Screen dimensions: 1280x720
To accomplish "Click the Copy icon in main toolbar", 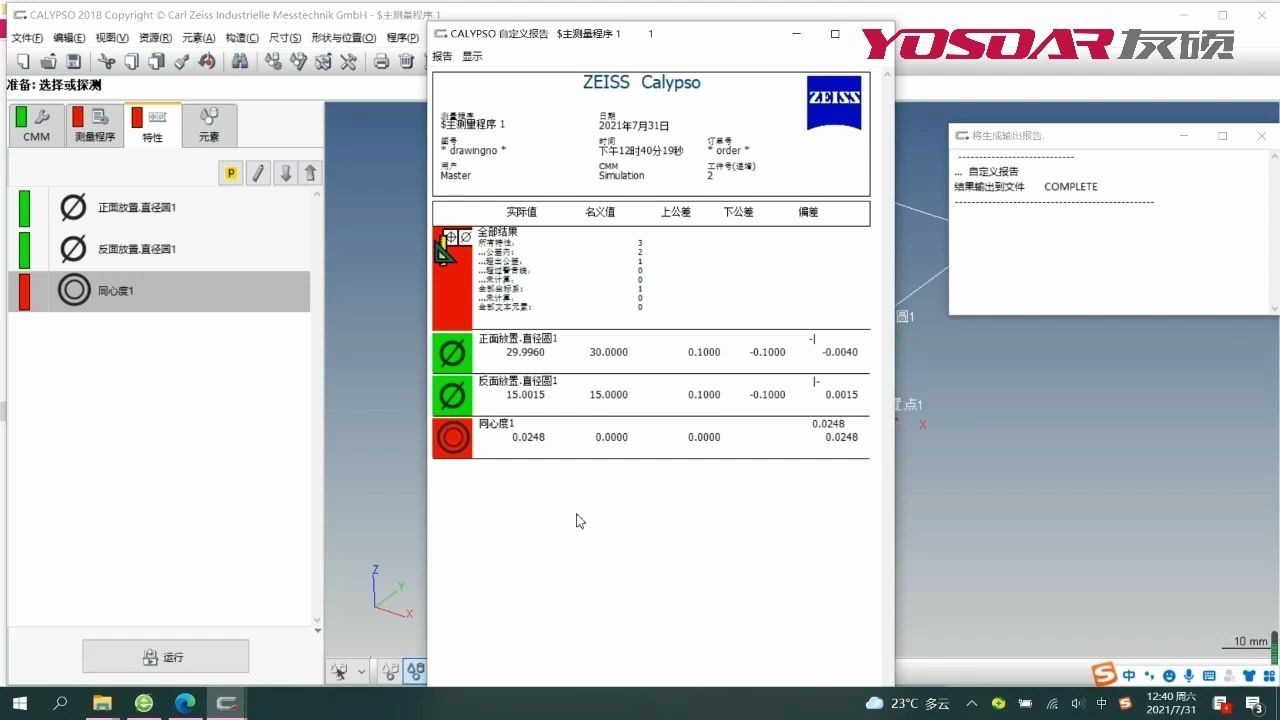I will click(x=131, y=62).
